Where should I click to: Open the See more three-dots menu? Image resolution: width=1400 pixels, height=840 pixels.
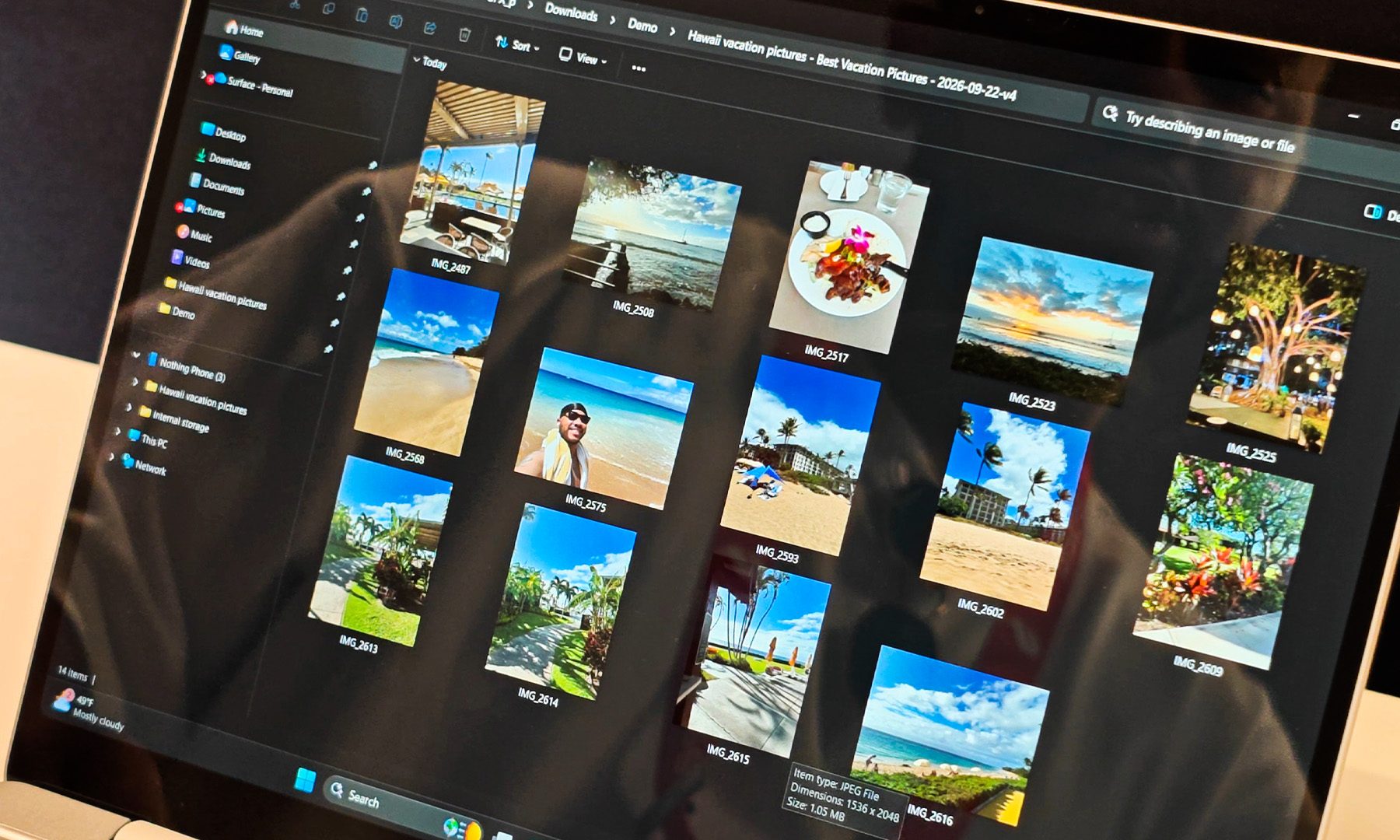pos(639,68)
